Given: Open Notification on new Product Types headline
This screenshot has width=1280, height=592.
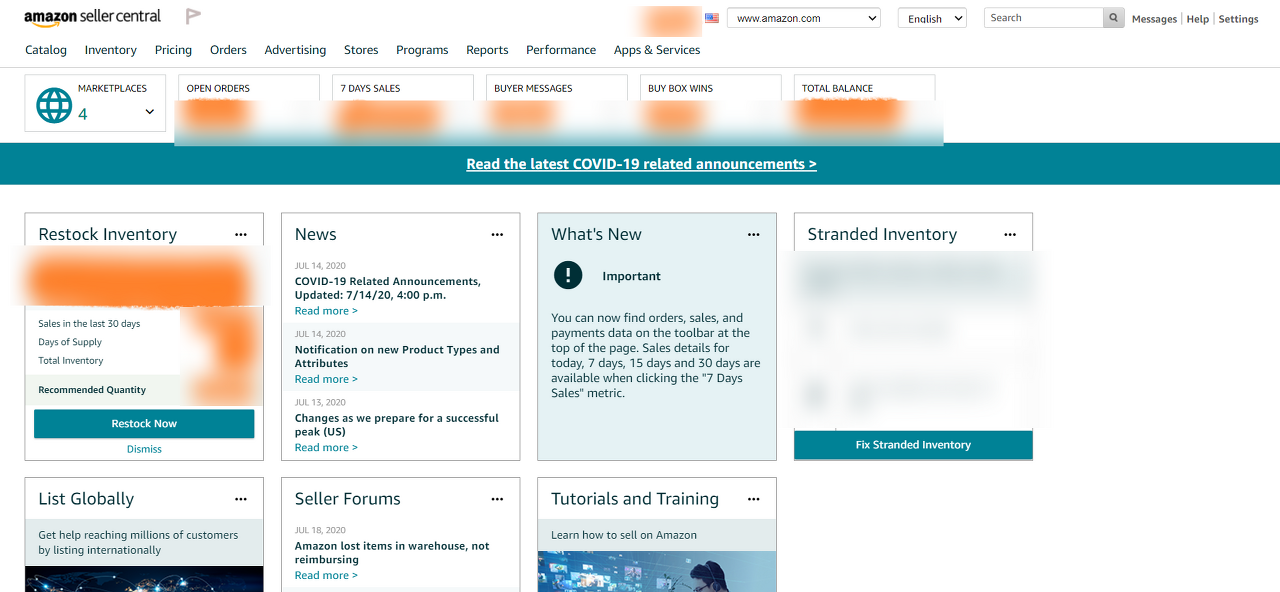Looking at the screenshot, I should (397, 357).
